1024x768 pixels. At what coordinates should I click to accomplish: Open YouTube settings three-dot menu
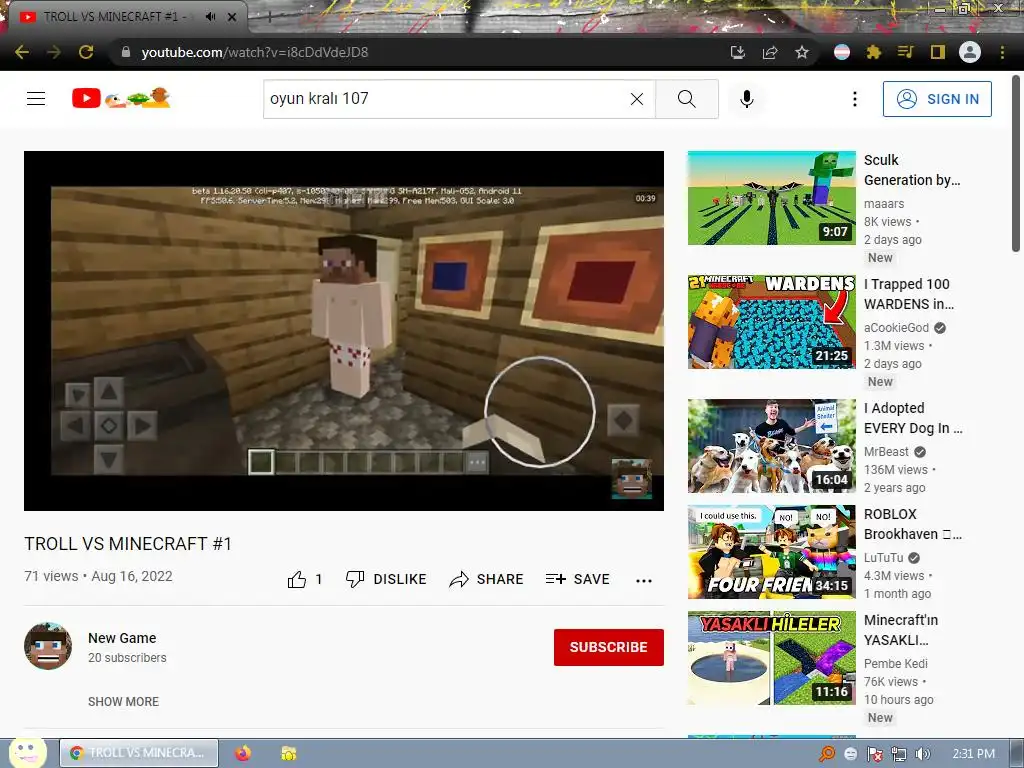(x=855, y=99)
